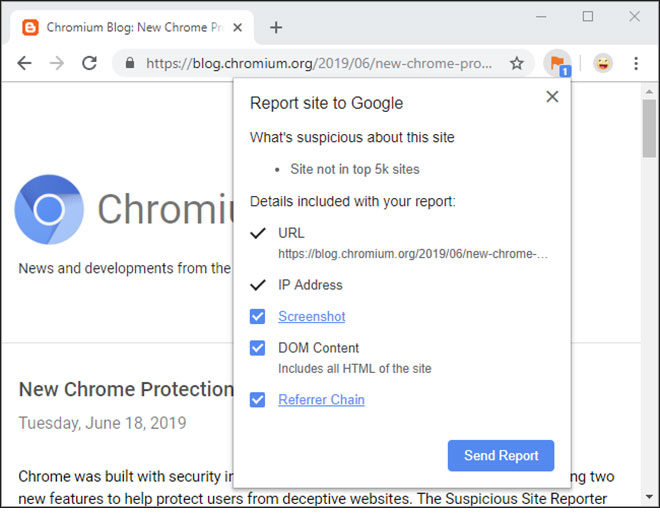
Task: Open the Referrer Chain link
Action: point(321,400)
